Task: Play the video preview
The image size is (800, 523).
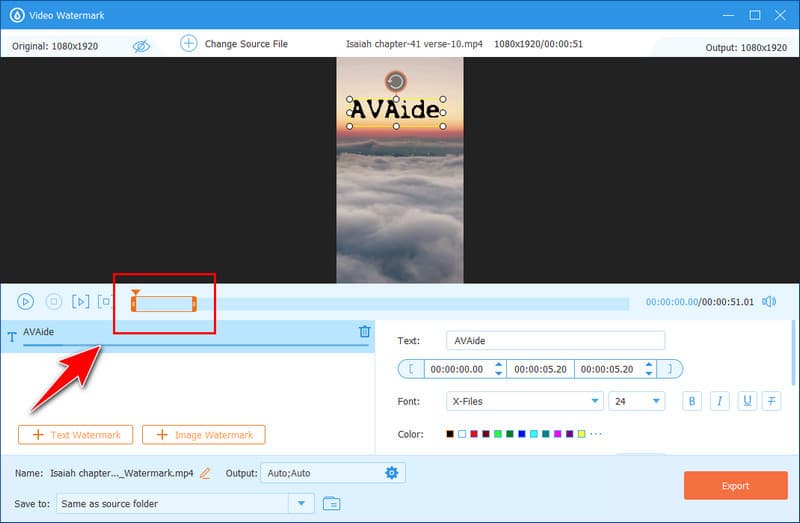Action: (x=25, y=302)
